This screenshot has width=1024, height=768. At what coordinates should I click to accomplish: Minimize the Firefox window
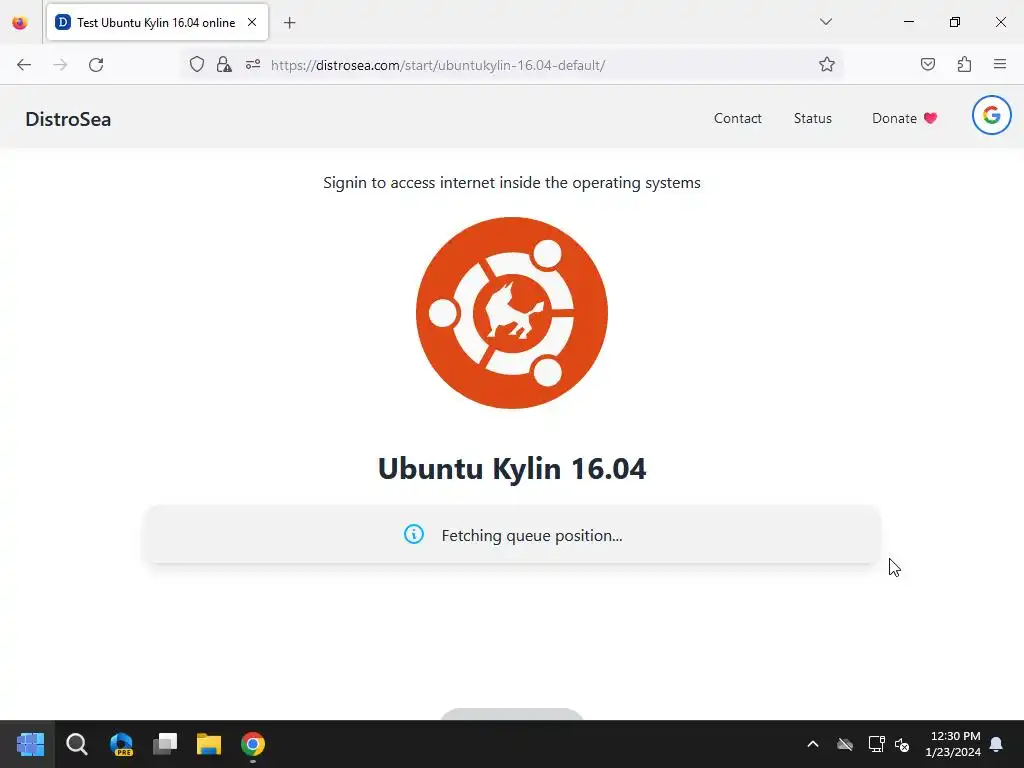pos(908,22)
